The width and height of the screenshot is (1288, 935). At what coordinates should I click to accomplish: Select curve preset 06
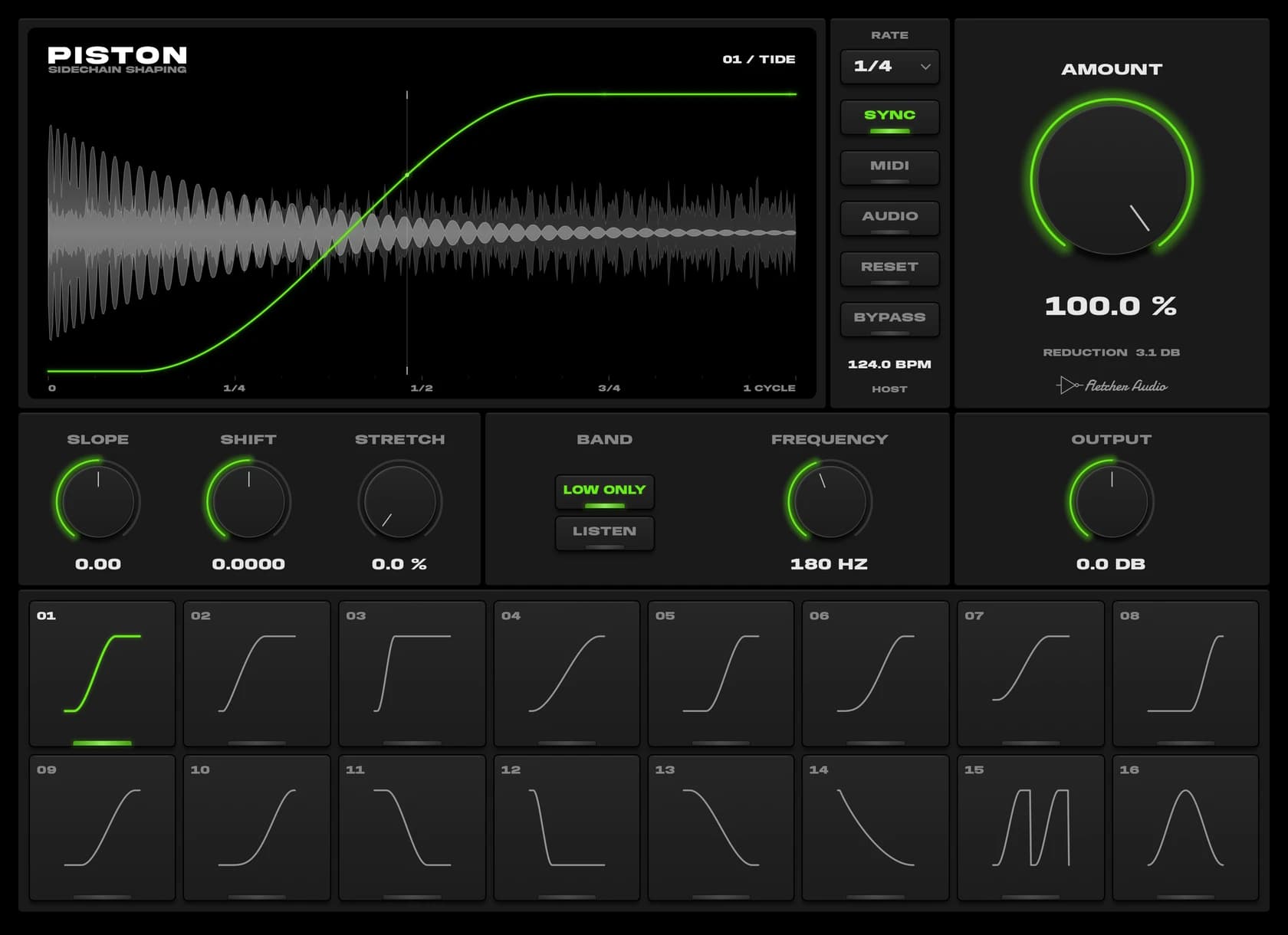876,674
